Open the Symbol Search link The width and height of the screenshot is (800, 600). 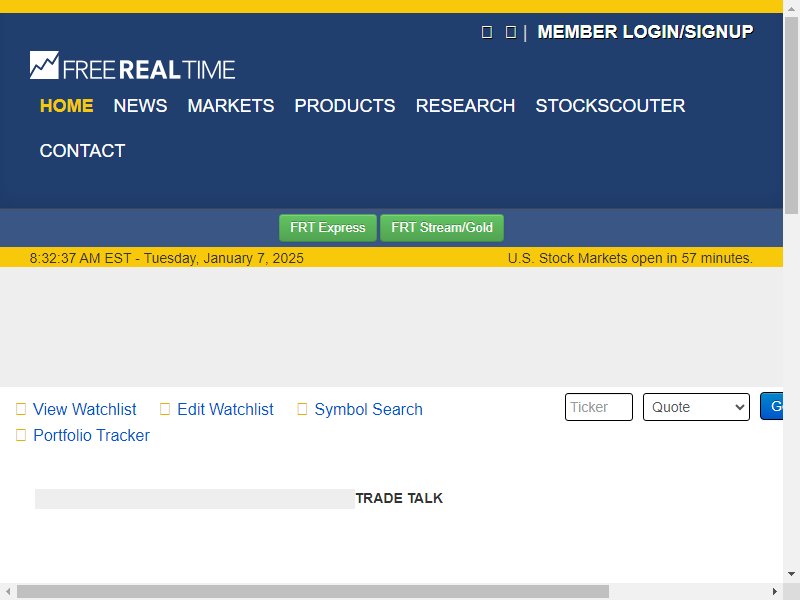[x=368, y=409]
